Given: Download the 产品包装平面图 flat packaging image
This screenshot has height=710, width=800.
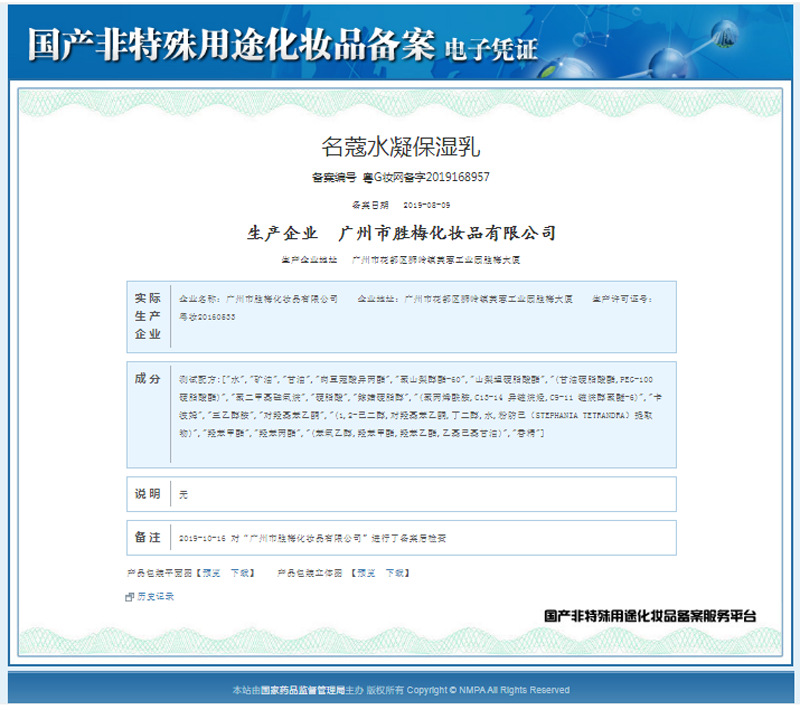Looking at the screenshot, I should coord(240,573).
